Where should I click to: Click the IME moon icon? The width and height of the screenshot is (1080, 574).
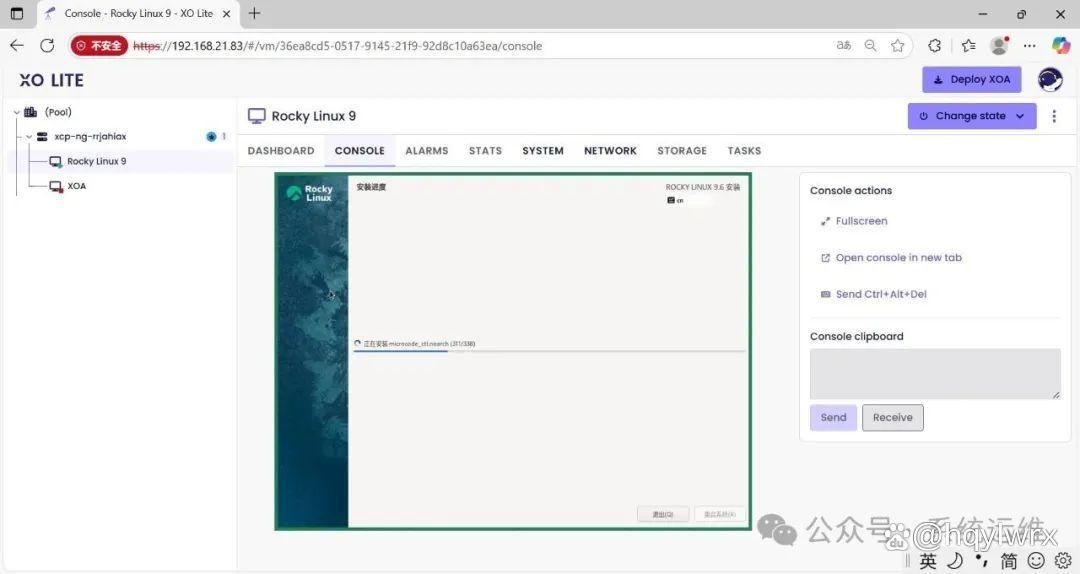click(x=955, y=561)
